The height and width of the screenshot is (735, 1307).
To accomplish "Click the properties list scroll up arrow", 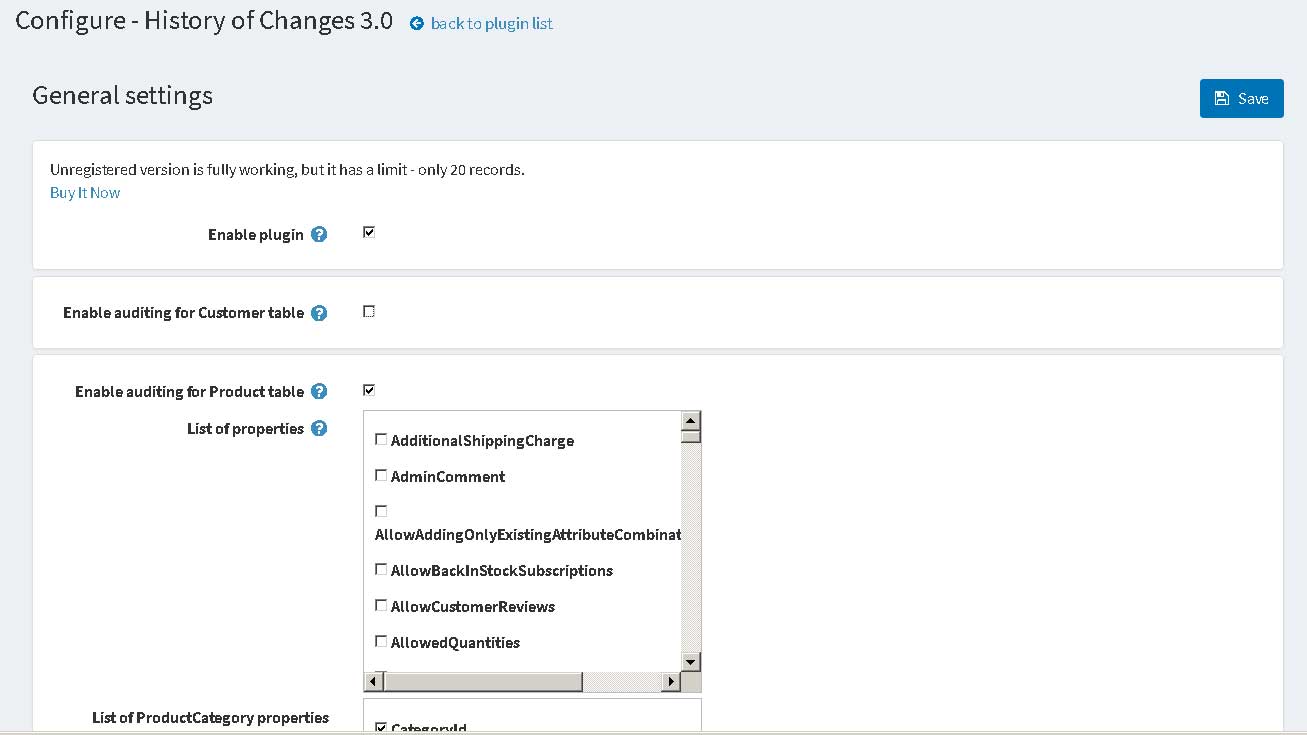I will (x=690, y=420).
